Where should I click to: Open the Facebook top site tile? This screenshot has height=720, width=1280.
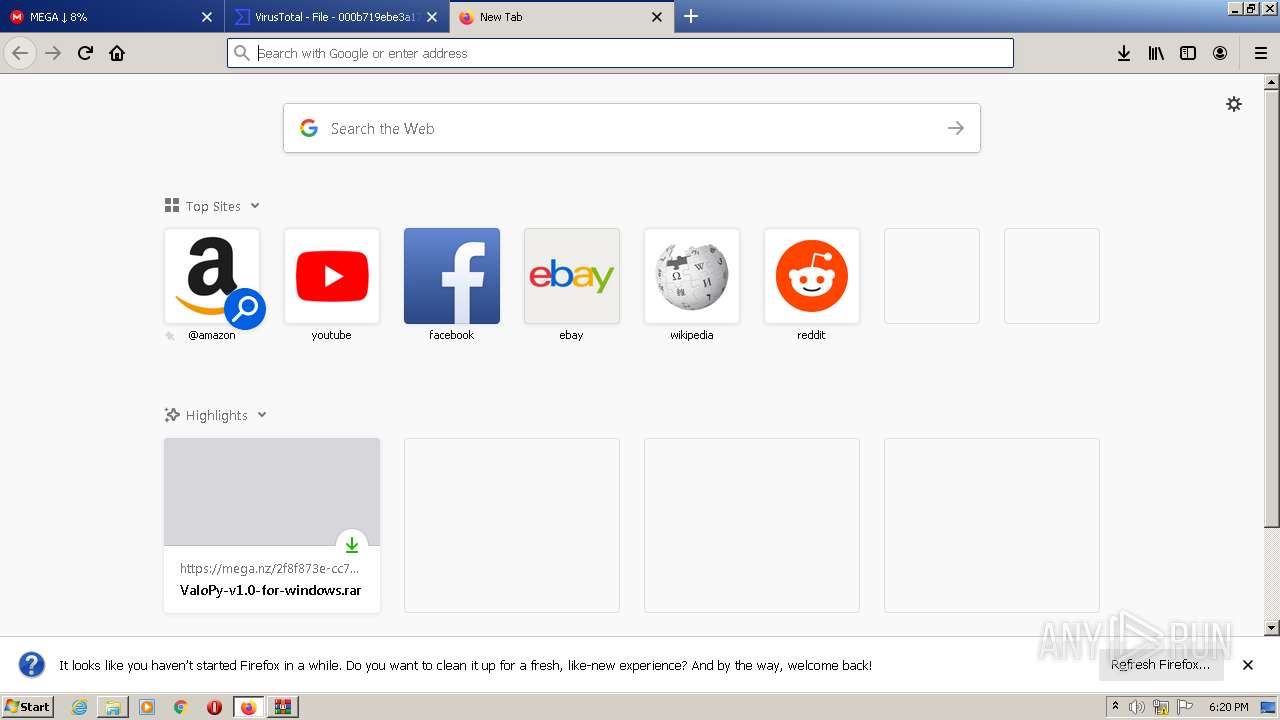(x=452, y=276)
